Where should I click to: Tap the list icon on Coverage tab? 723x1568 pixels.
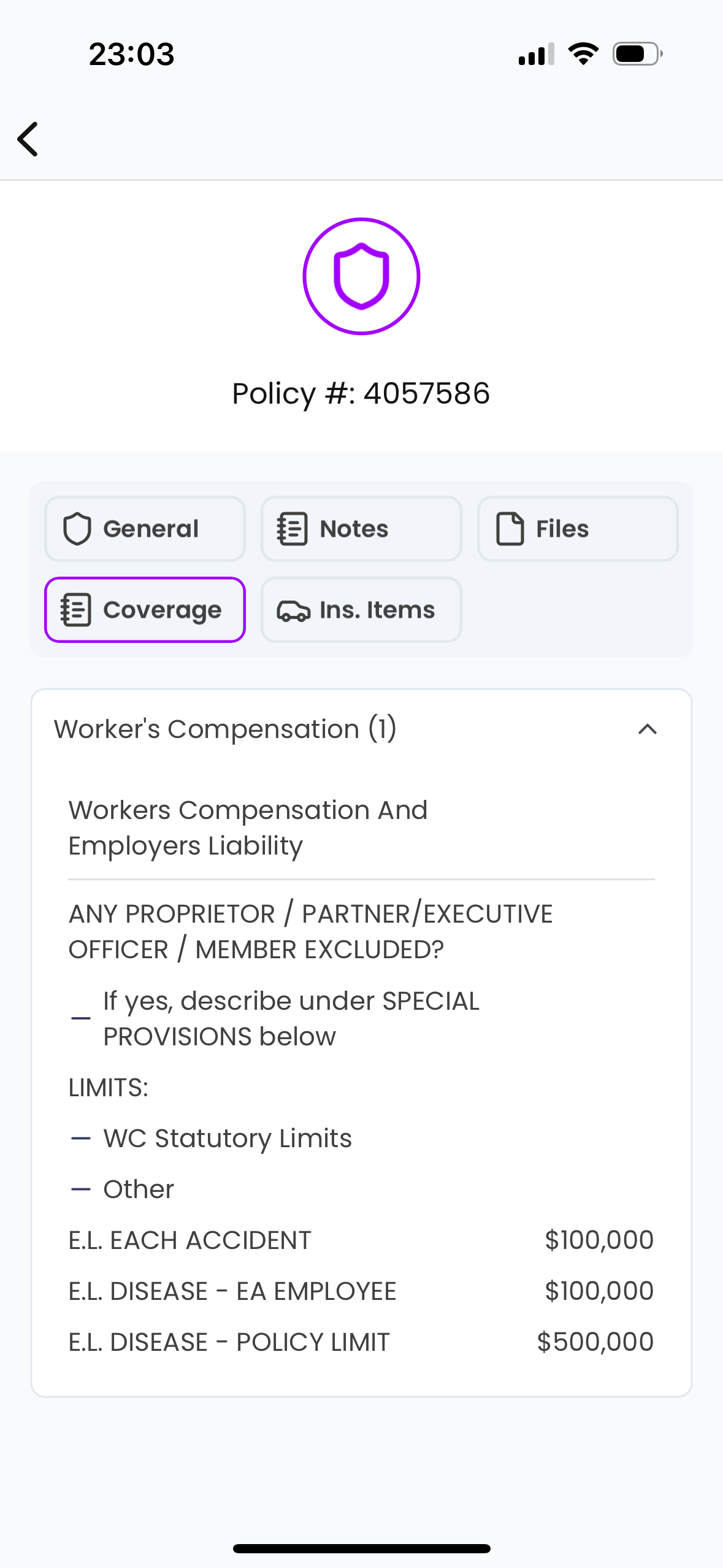pos(76,610)
